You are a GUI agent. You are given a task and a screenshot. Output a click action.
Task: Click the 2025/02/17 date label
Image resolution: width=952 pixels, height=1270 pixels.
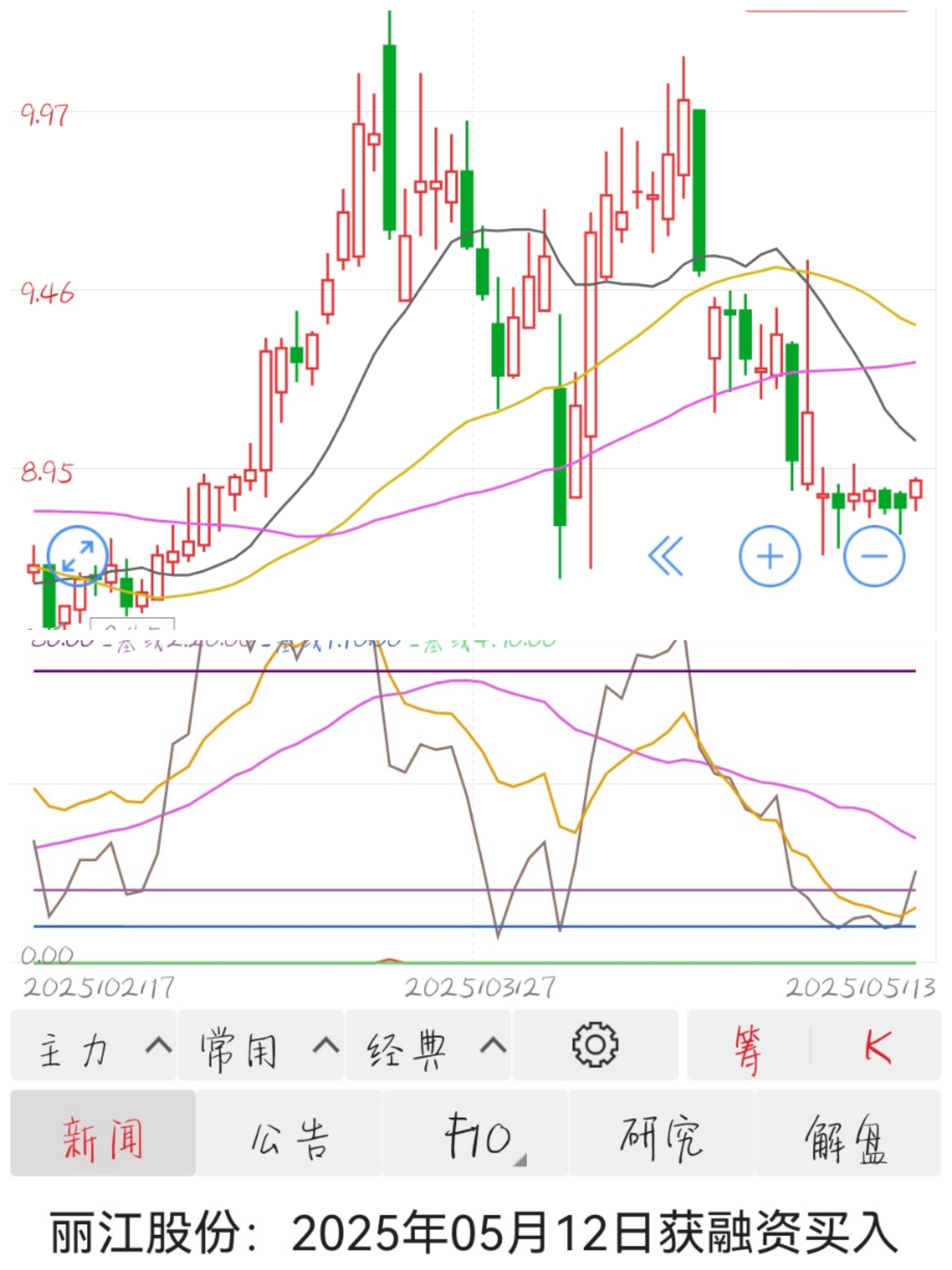pyautogui.click(x=98, y=987)
